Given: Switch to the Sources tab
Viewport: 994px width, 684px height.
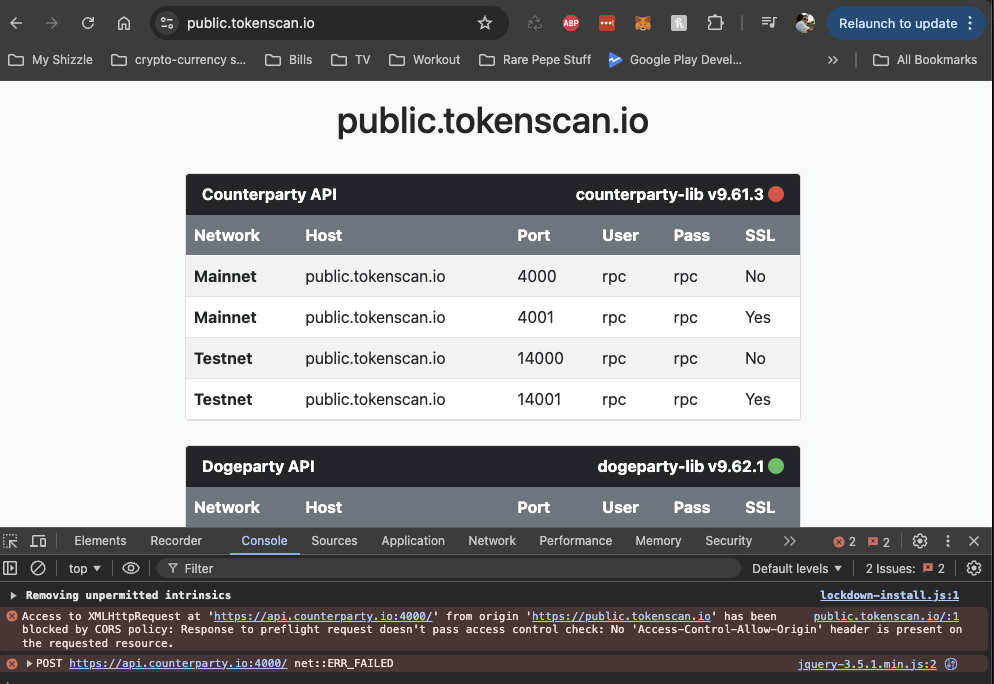Looking at the screenshot, I should [x=334, y=541].
